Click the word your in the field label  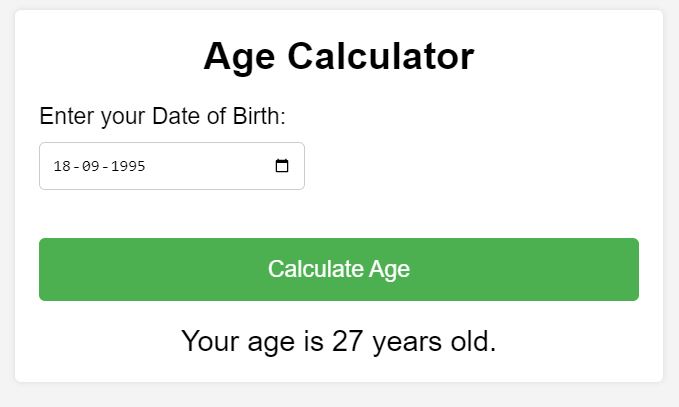tap(123, 117)
